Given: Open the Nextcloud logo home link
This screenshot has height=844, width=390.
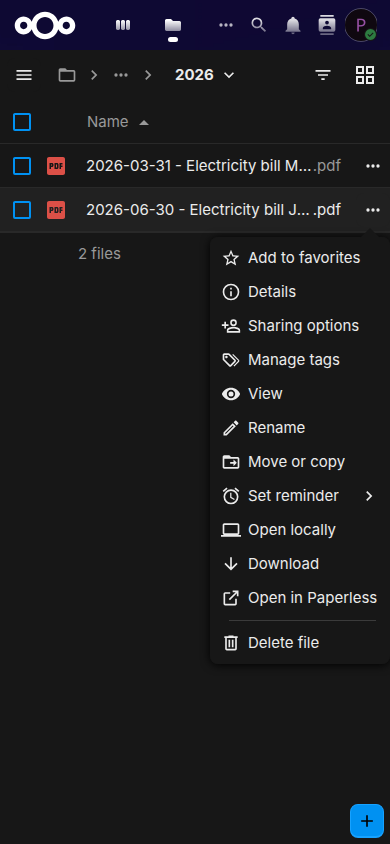Looking at the screenshot, I should tap(45, 25).
